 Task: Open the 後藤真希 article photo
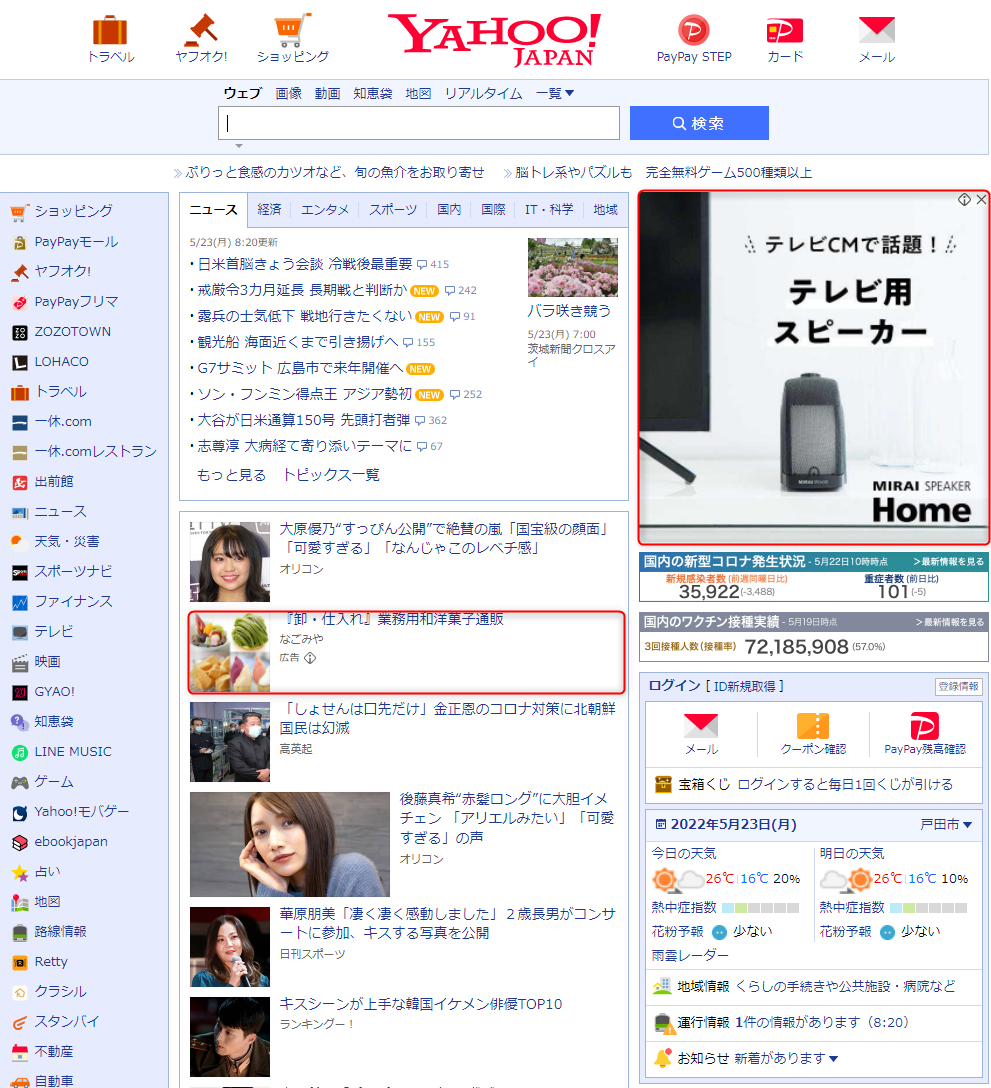click(289, 844)
